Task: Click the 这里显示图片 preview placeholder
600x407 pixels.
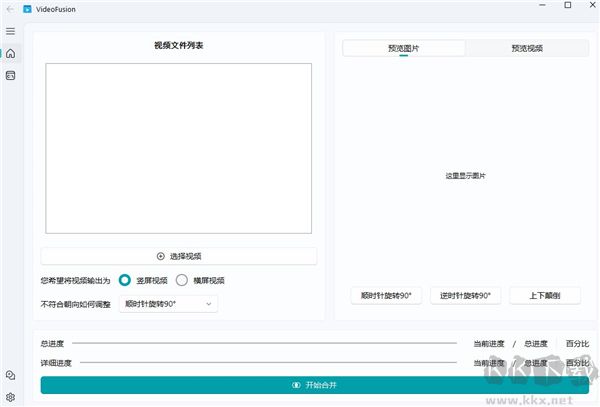Action: point(465,176)
